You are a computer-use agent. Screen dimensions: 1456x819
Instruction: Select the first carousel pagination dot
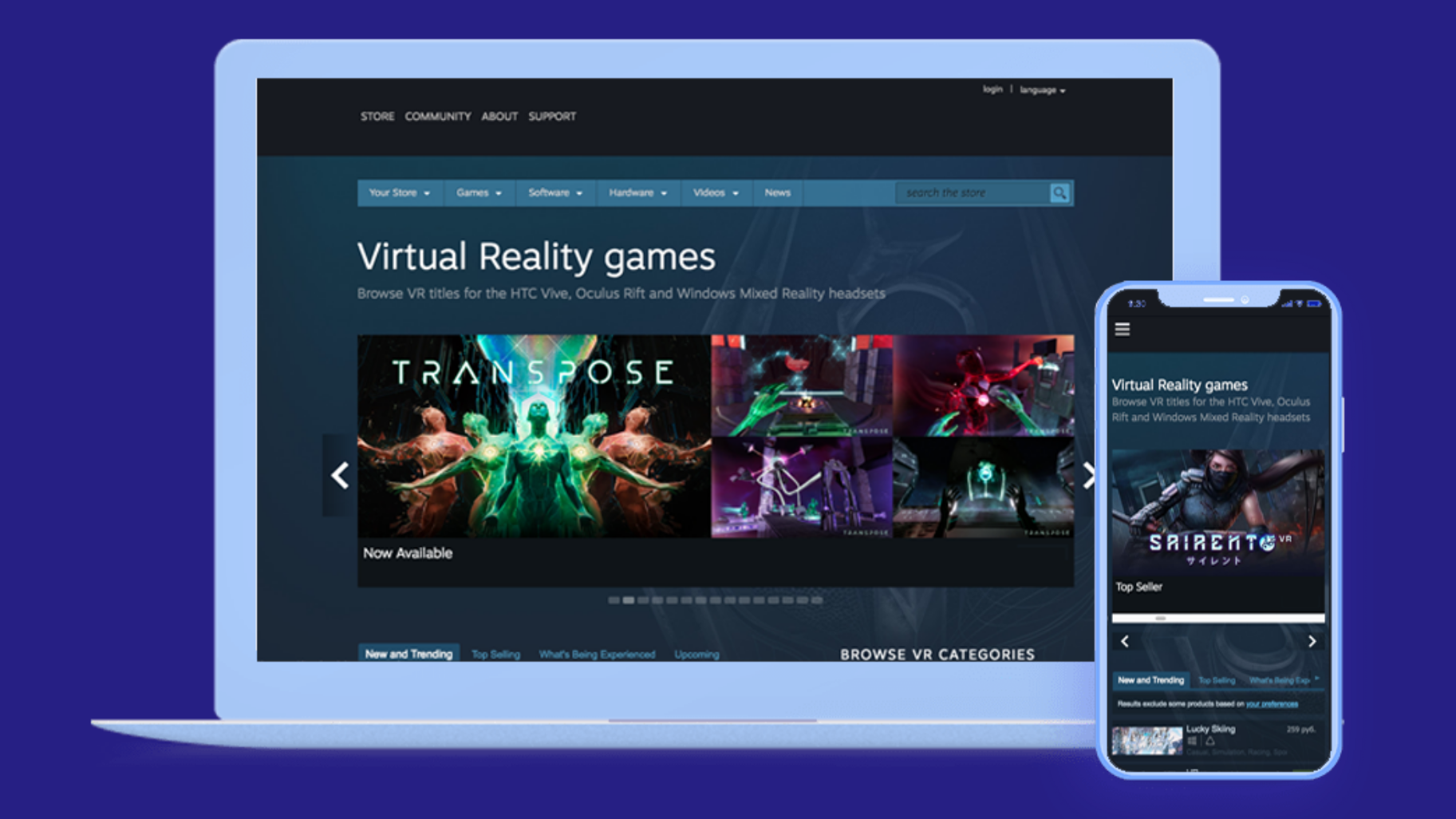click(614, 600)
